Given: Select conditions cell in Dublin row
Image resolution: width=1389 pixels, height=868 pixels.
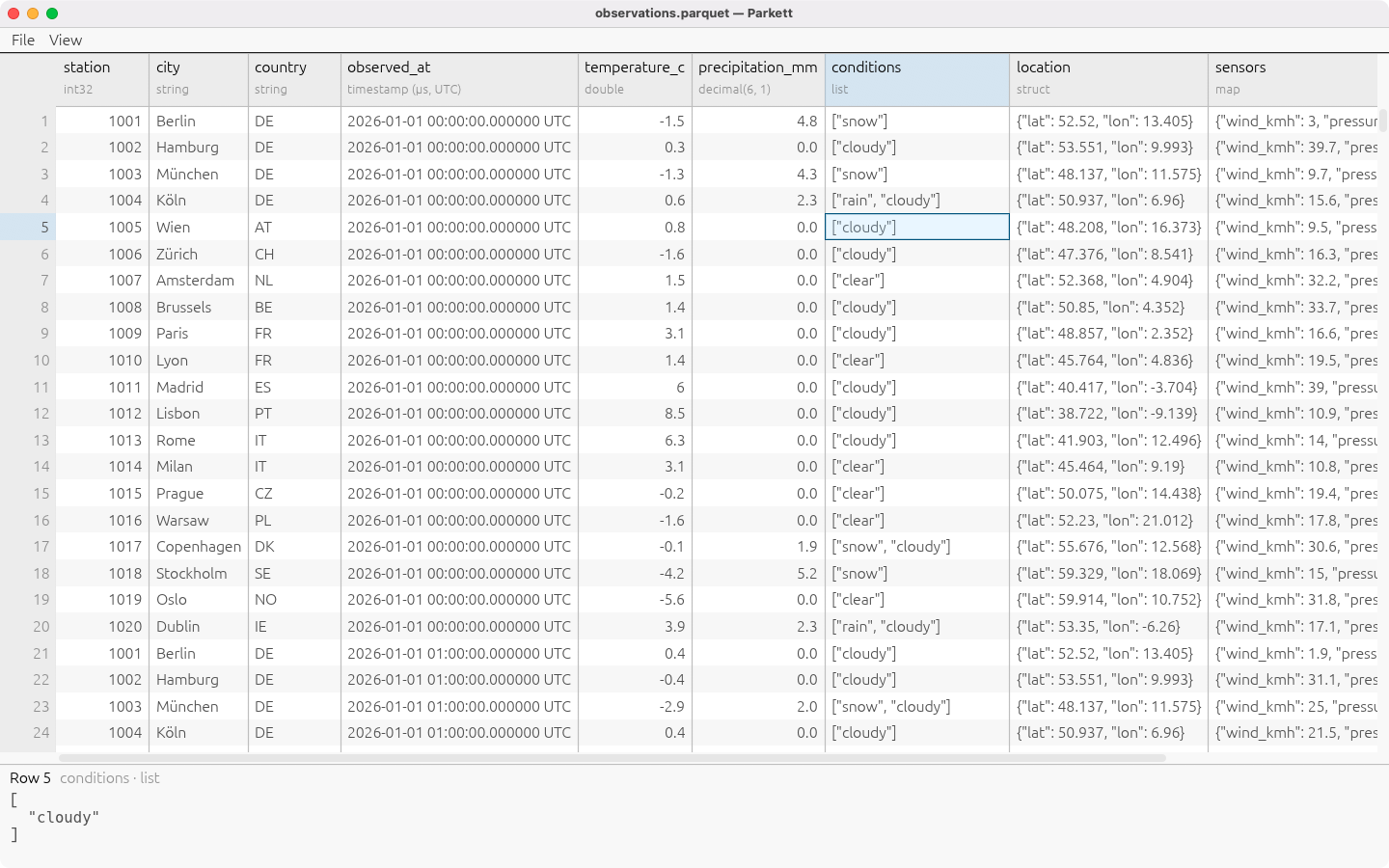Looking at the screenshot, I should pos(917,627).
